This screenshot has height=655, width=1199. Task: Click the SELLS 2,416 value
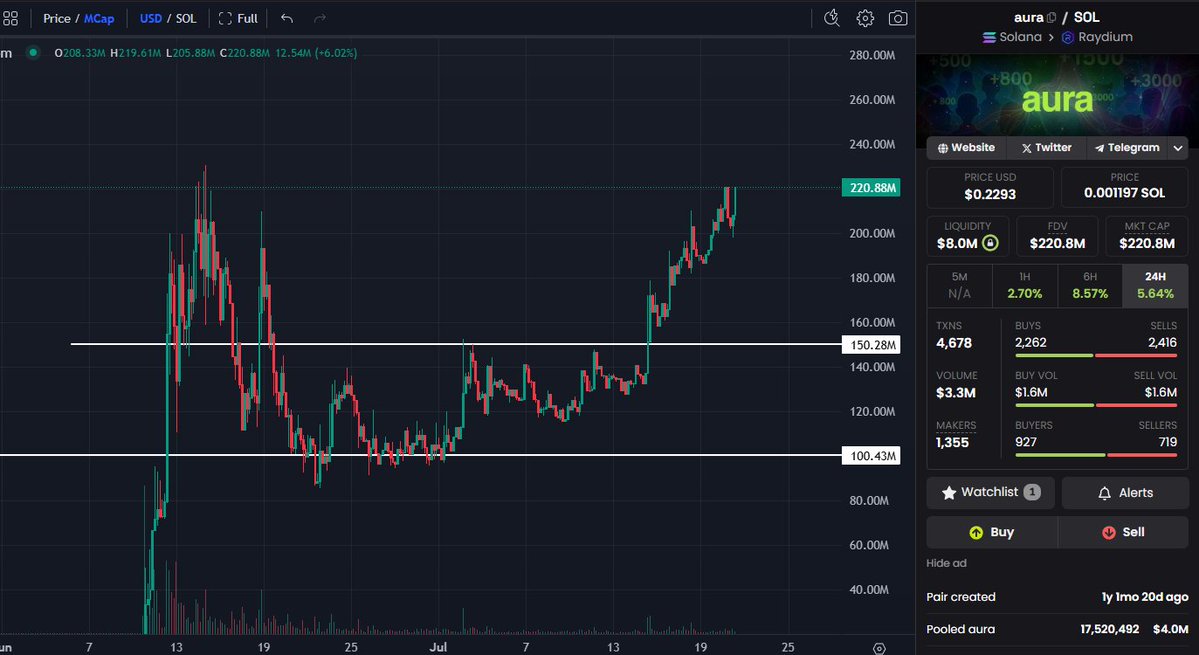pyautogui.click(x=1162, y=342)
